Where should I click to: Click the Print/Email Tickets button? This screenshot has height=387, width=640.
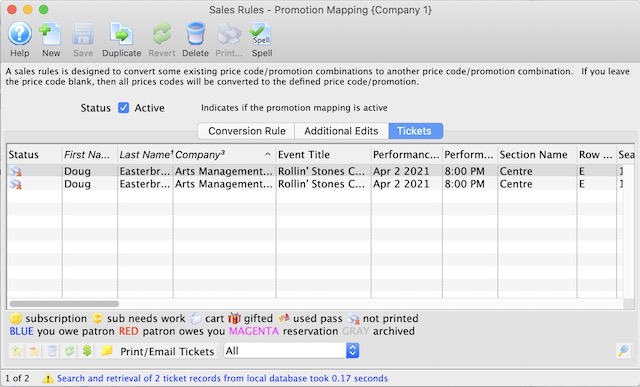point(167,351)
